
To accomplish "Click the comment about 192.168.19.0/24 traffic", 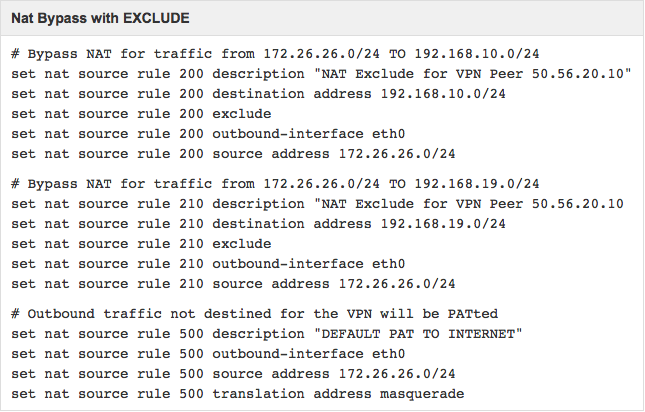I will (275, 184).
